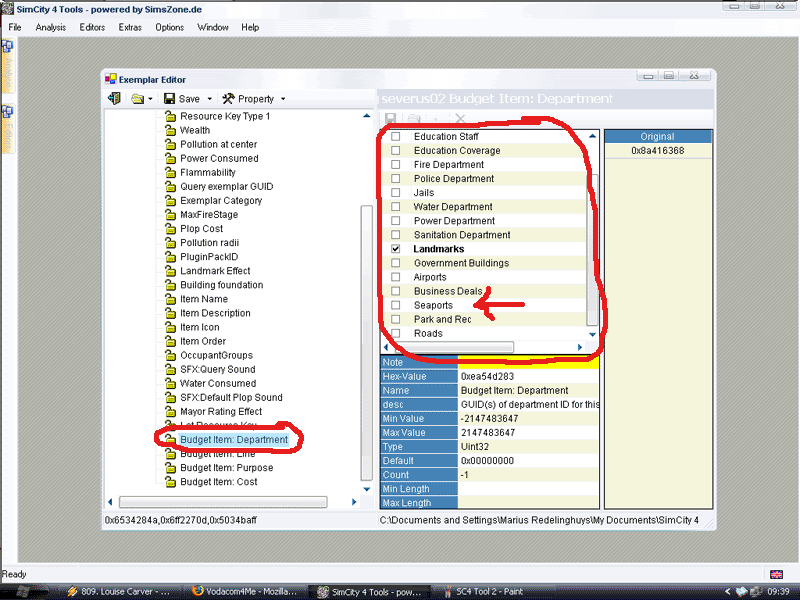The image size is (800, 600).
Task: Click the lock icon beside Mayor Rating Effect
Action: pos(170,412)
